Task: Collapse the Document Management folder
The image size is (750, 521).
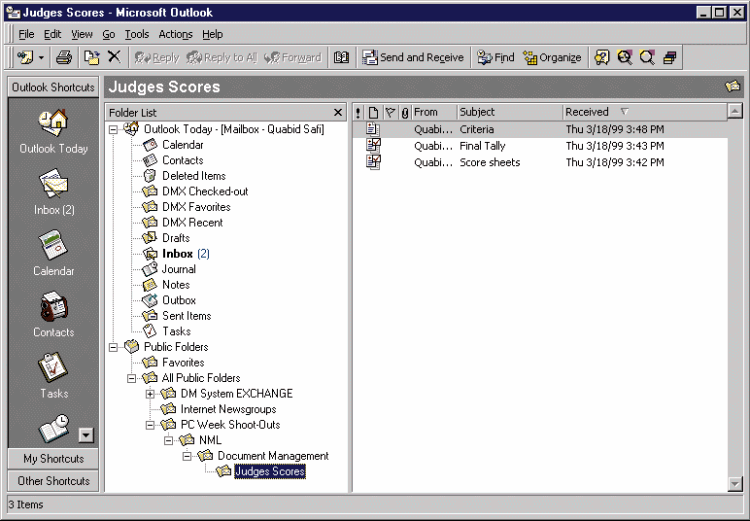Action: tap(187, 456)
